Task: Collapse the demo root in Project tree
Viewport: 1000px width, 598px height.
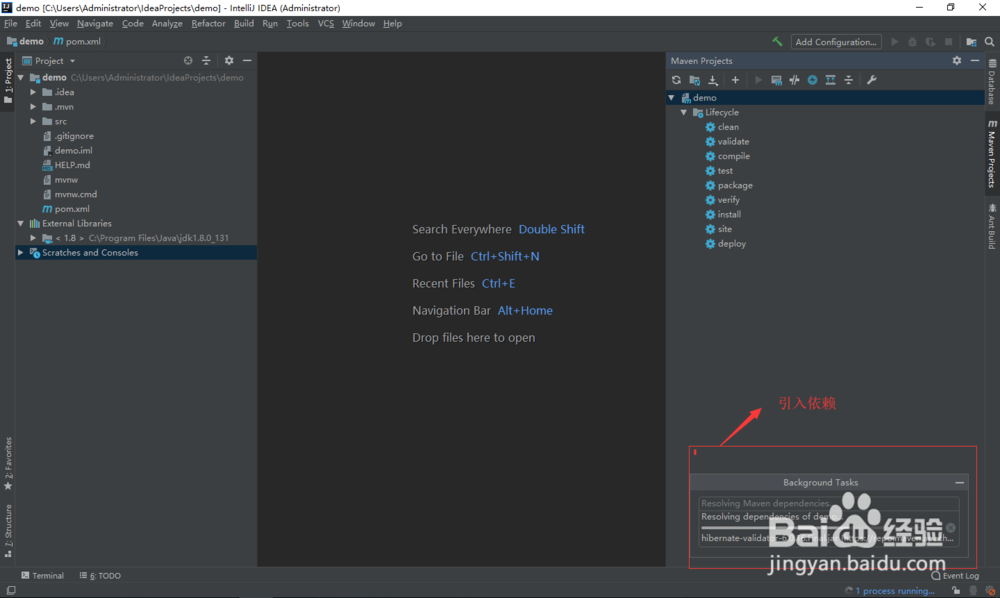Action: [20, 78]
